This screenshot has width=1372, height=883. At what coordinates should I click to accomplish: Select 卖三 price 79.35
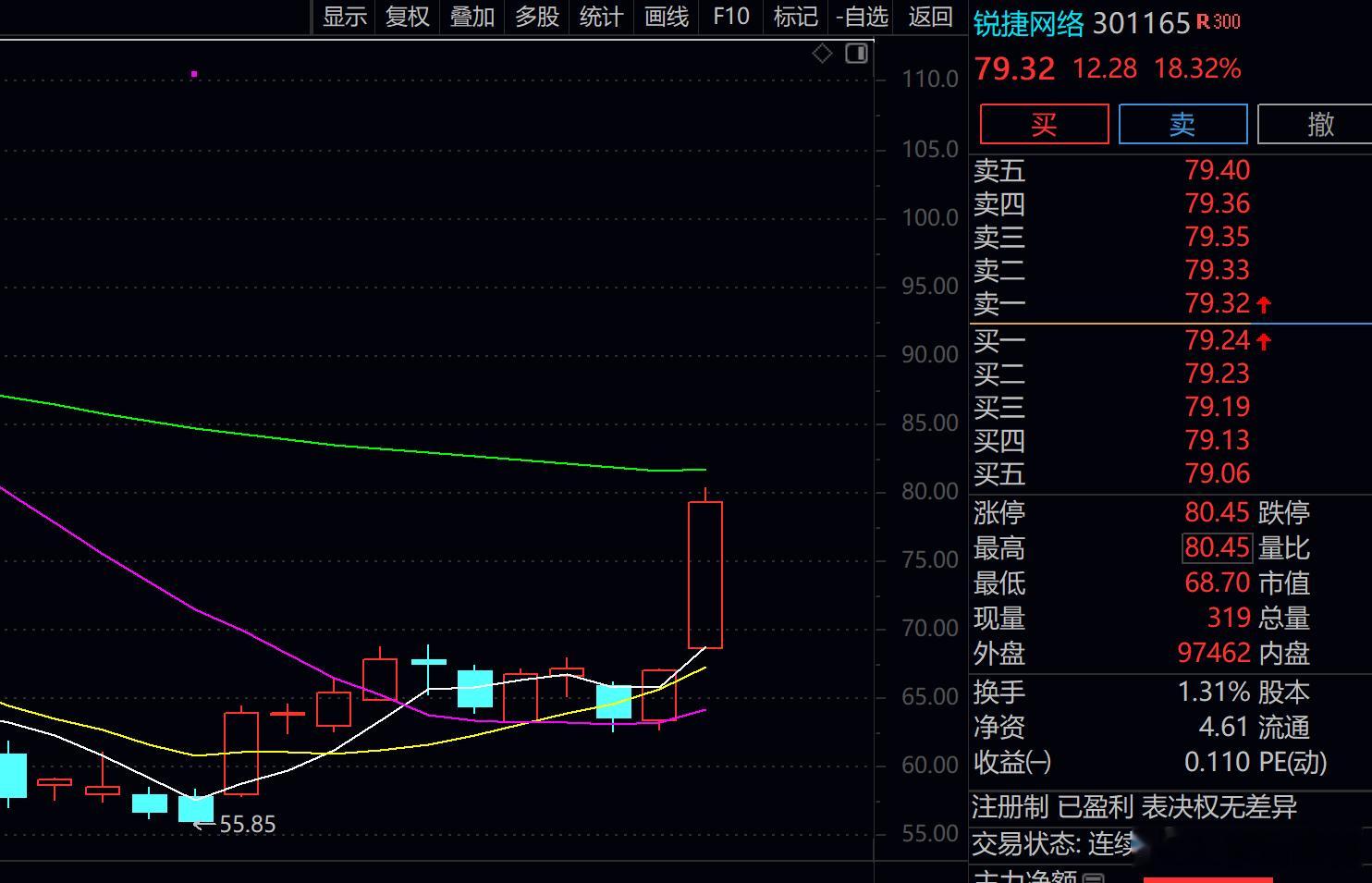click(1218, 237)
